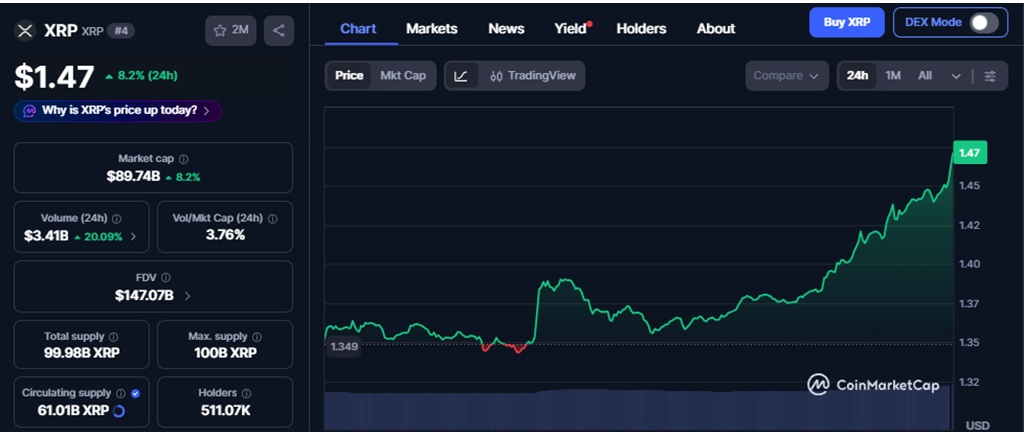Click the 61.01B XRP circulating value
This screenshot has height=432, width=1024.
[73, 411]
